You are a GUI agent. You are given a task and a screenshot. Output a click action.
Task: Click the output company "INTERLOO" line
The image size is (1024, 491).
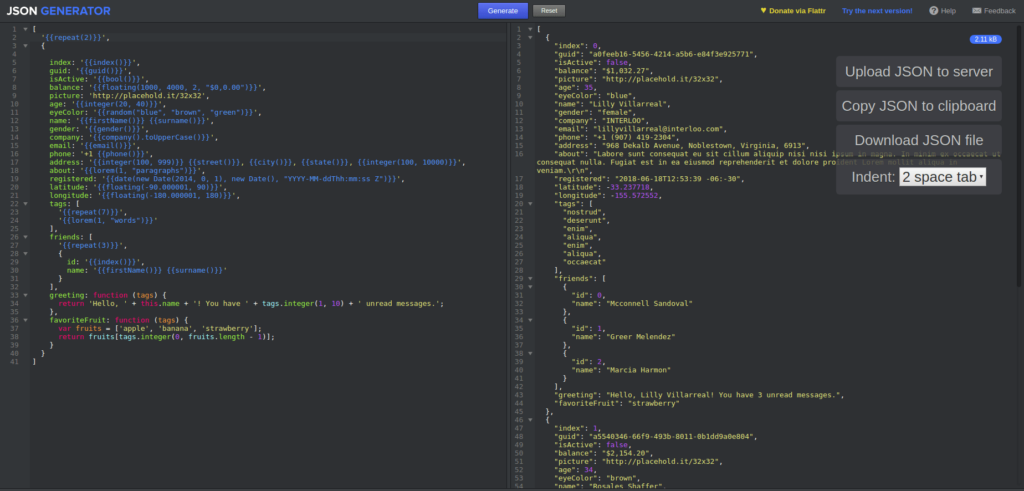[603, 121]
